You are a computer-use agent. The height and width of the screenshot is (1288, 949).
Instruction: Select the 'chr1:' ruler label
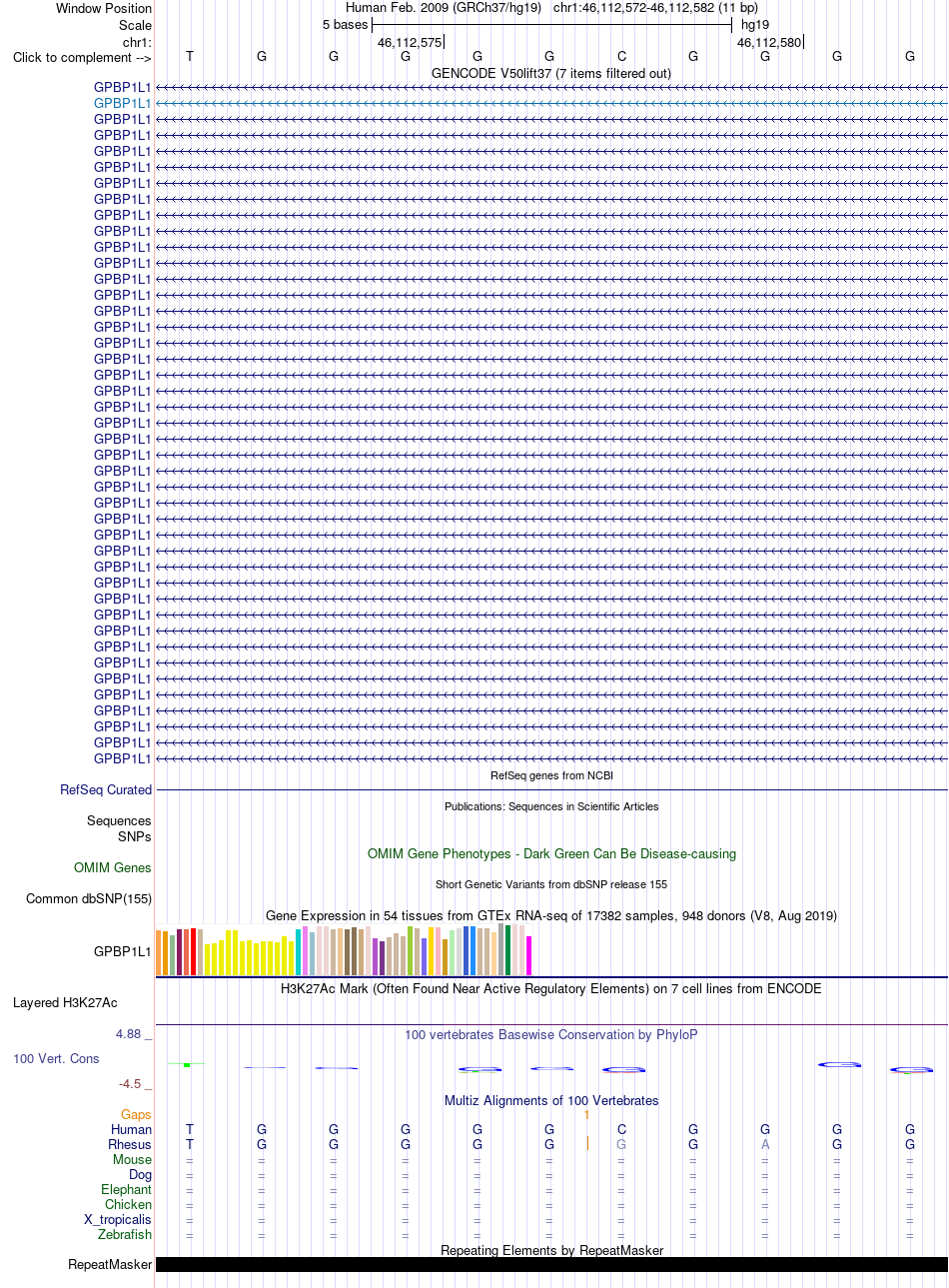click(137, 42)
